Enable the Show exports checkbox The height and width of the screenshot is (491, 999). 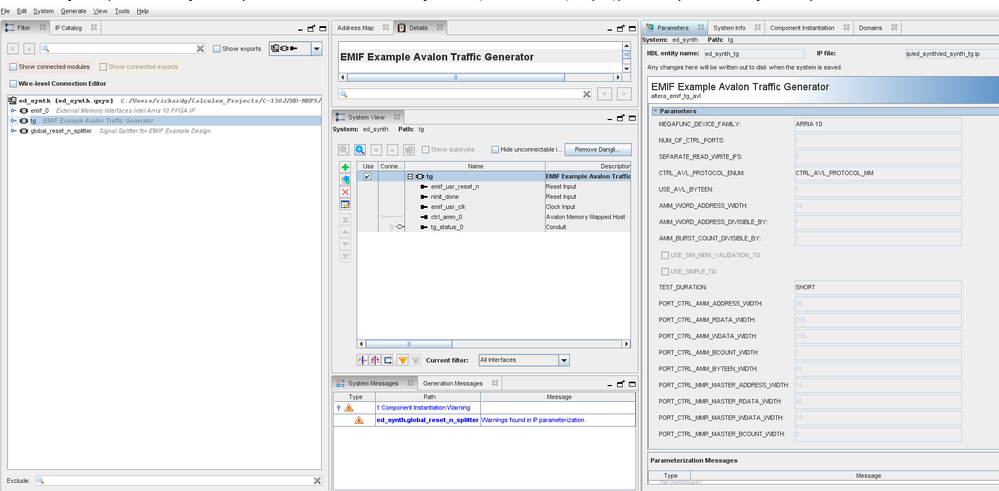click(x=216, y=48)
